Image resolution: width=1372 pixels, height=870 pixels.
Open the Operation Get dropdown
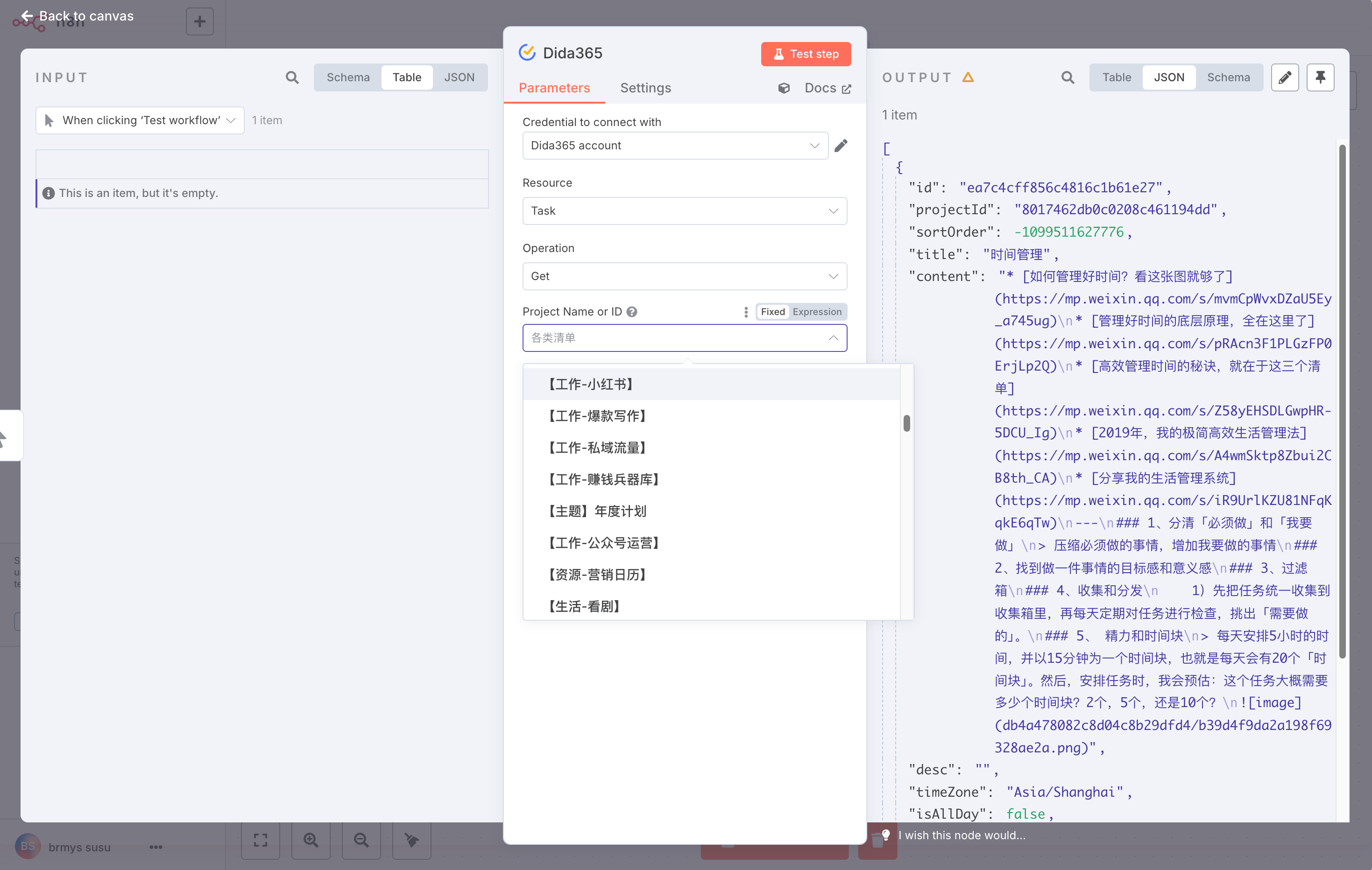pos(684,276)
